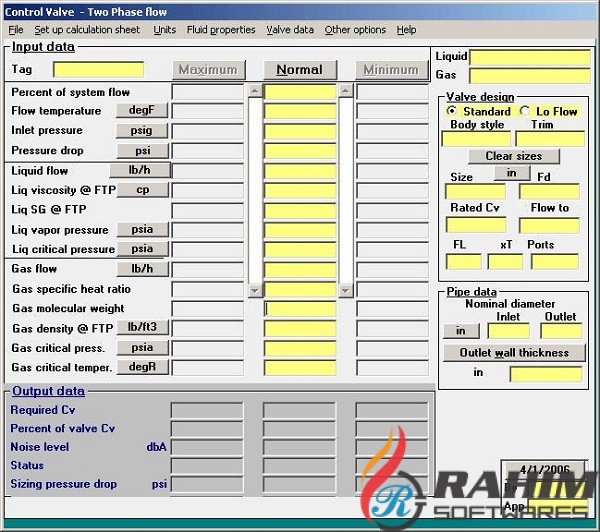Click the degF unit button for flow temperature
Viewport: 600px width, 532px height.
(142, 111)
